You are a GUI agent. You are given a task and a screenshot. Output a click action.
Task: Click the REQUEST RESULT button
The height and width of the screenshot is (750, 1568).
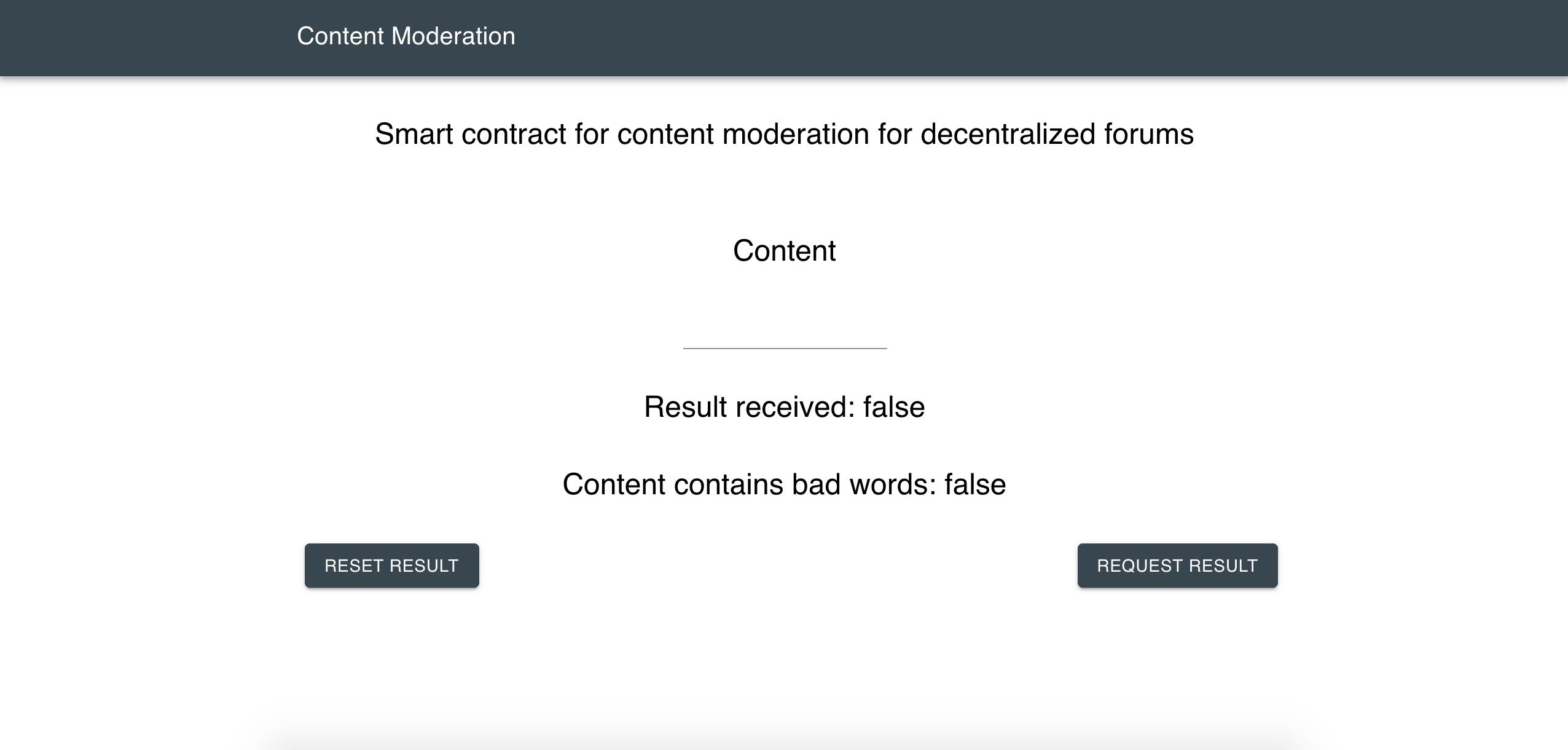click(1177, 566)
